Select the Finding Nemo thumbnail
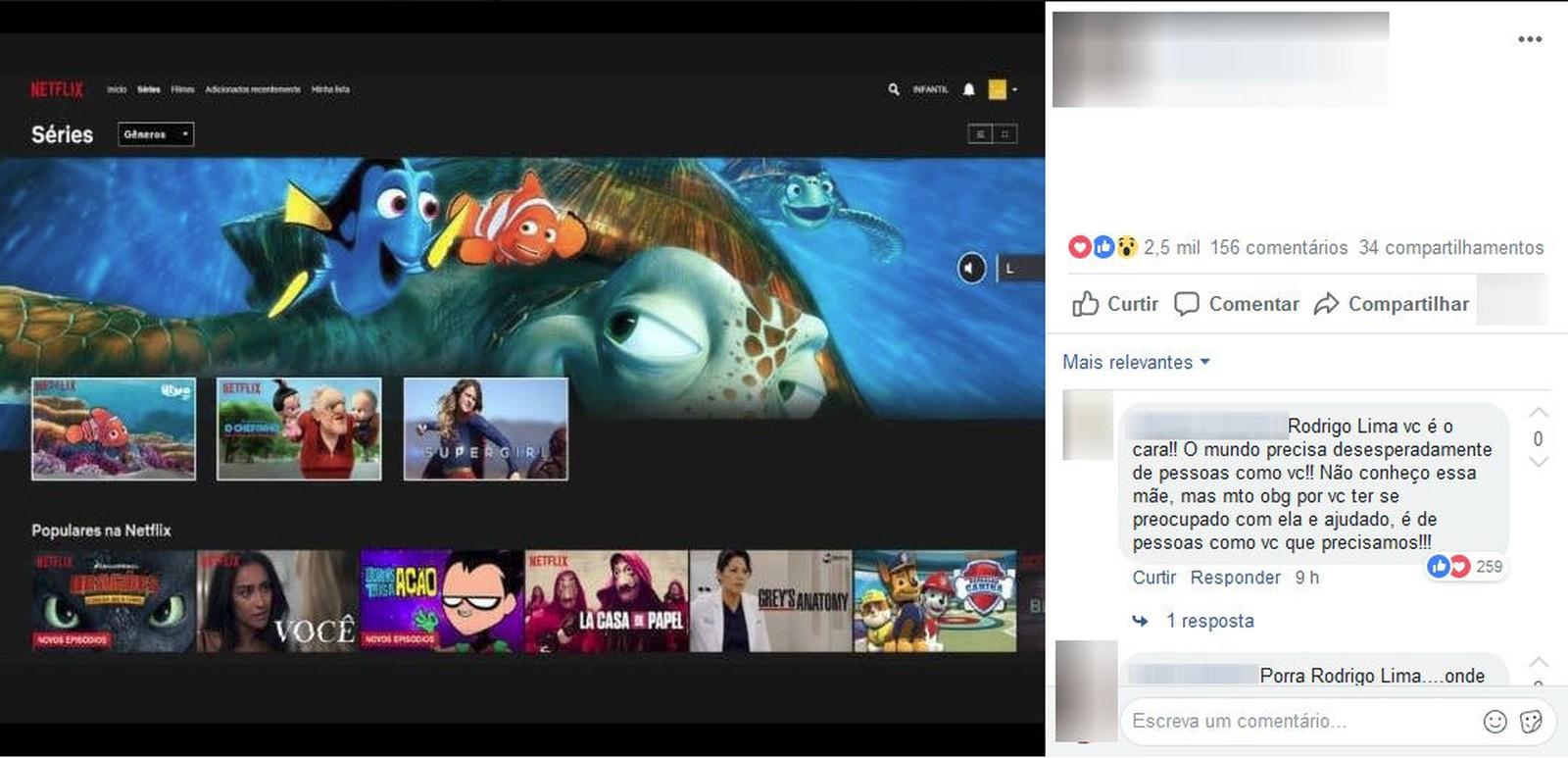1568x758 pixels. coord(114,430)
